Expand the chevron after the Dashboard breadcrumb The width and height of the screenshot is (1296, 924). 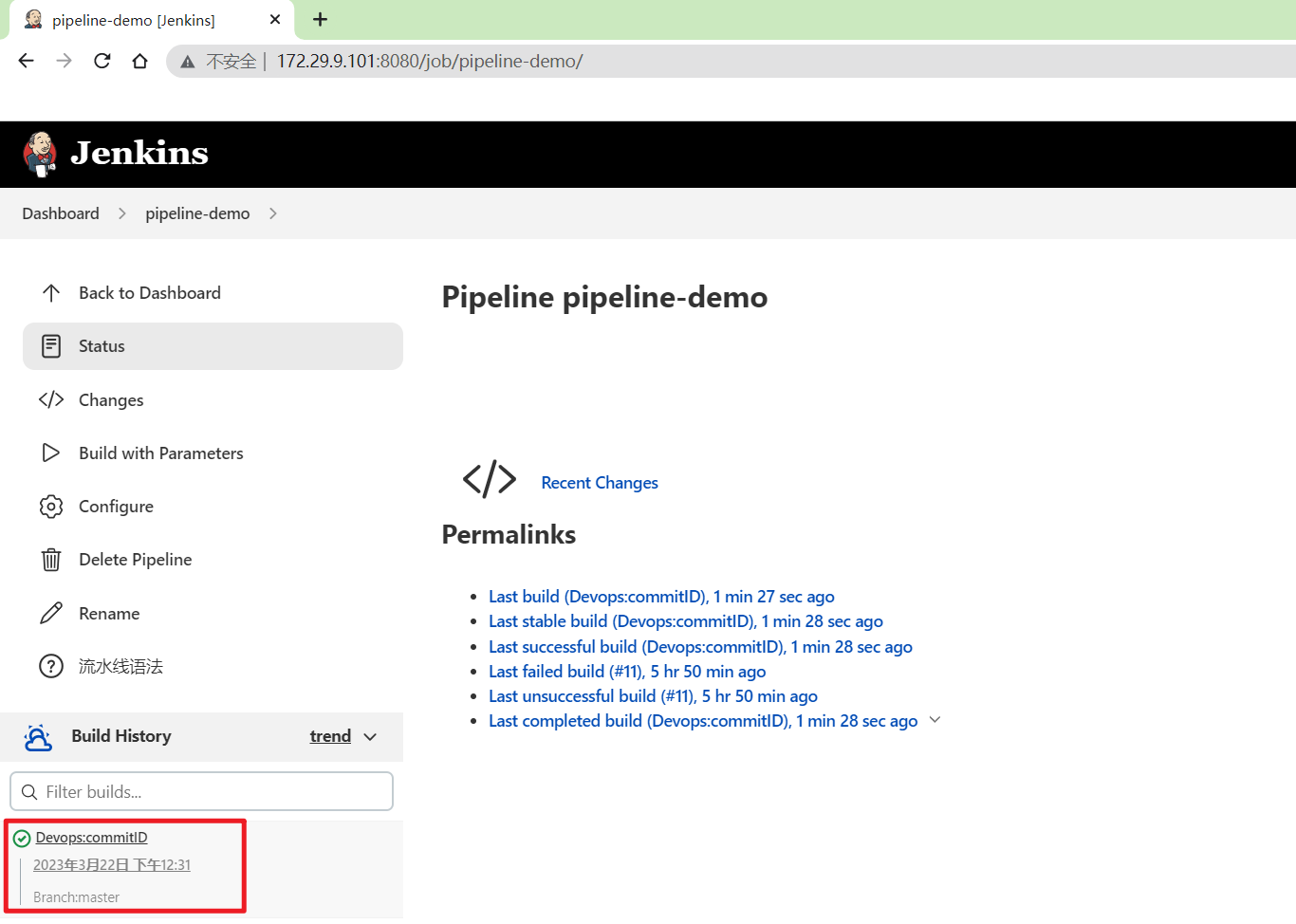point(122,213)
